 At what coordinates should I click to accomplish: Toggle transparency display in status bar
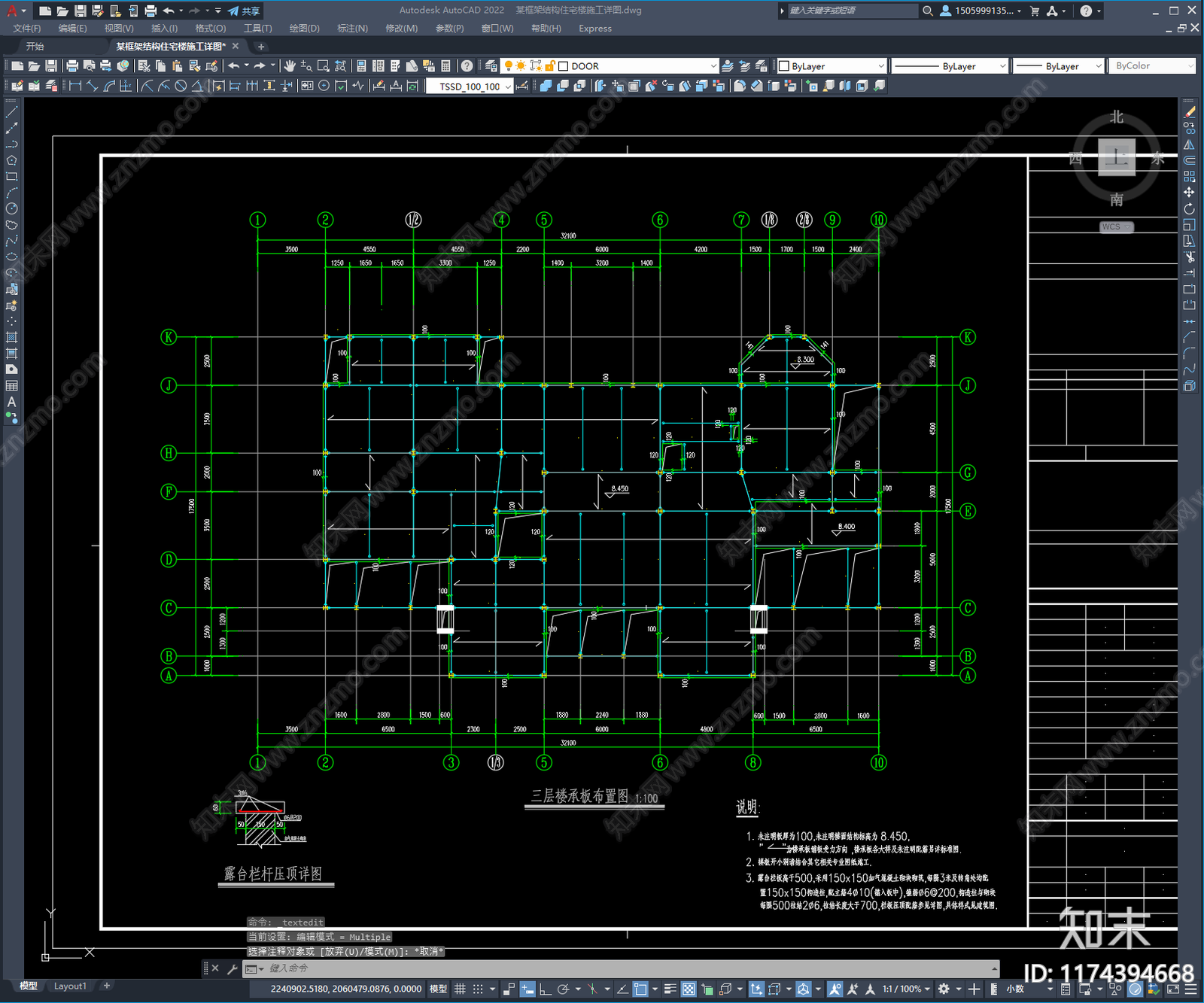[x=689, y=989]
